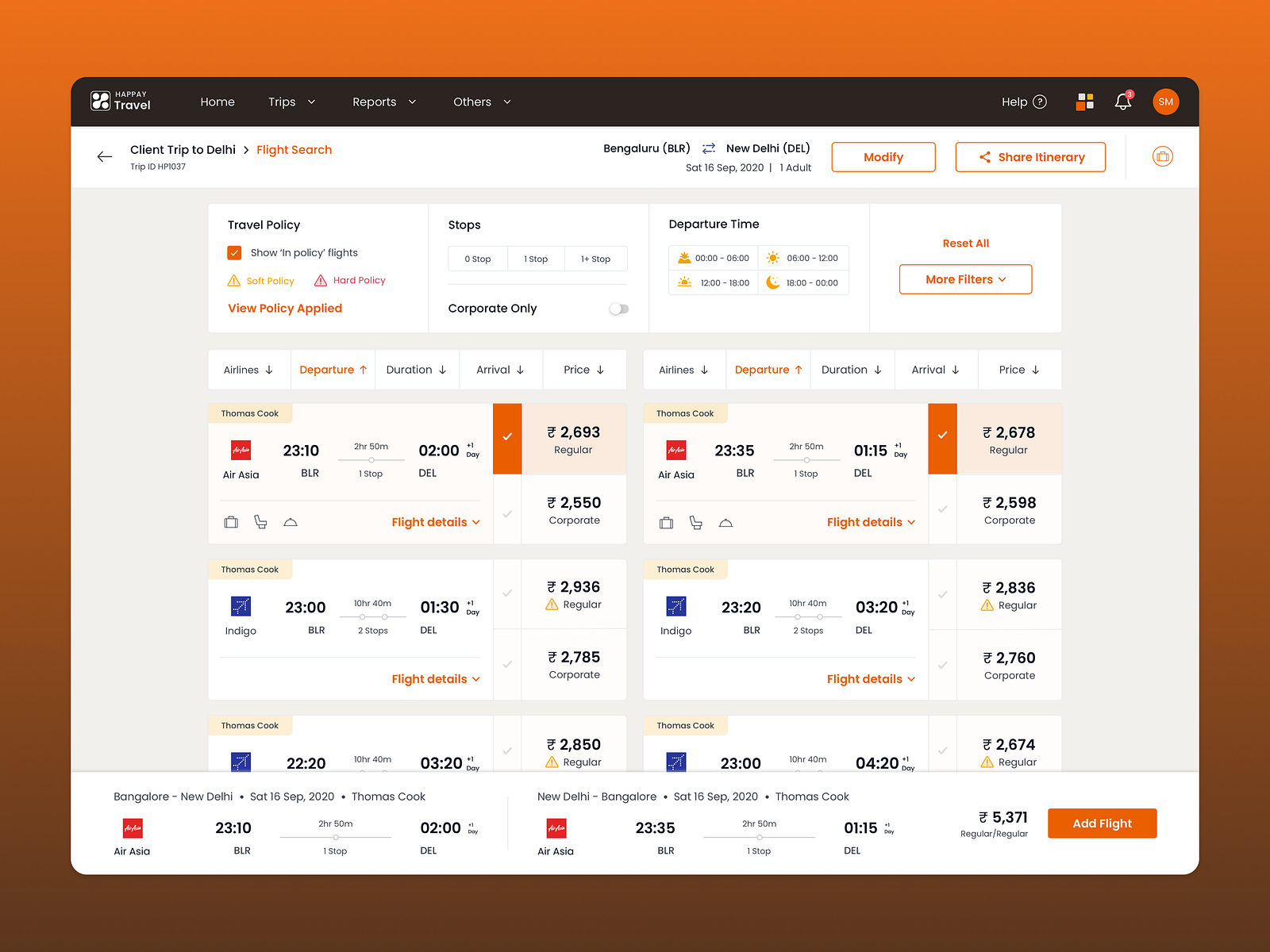1270x952 pixels.
Task: Toggle the Corporate Only switch
Action: point(618,309)
